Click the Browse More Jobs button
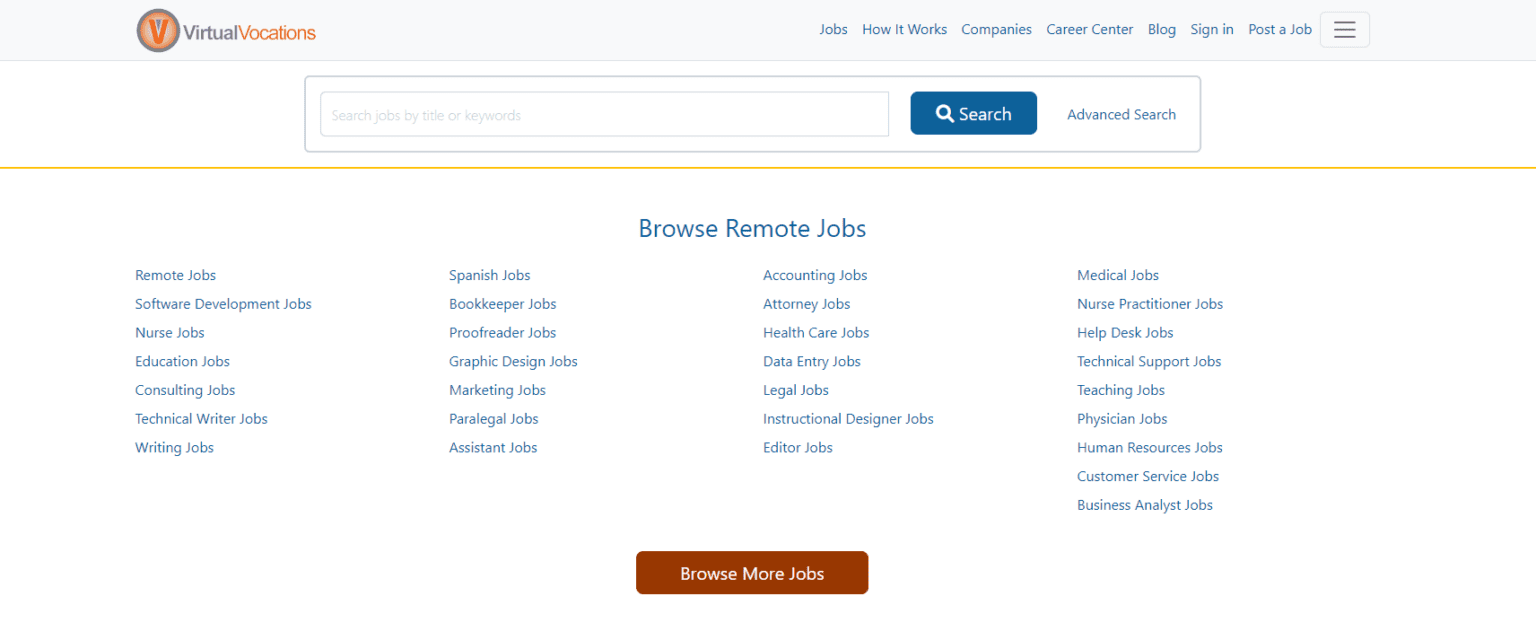The height and width of the screenshot is (631, 1536). pos(752,573)
